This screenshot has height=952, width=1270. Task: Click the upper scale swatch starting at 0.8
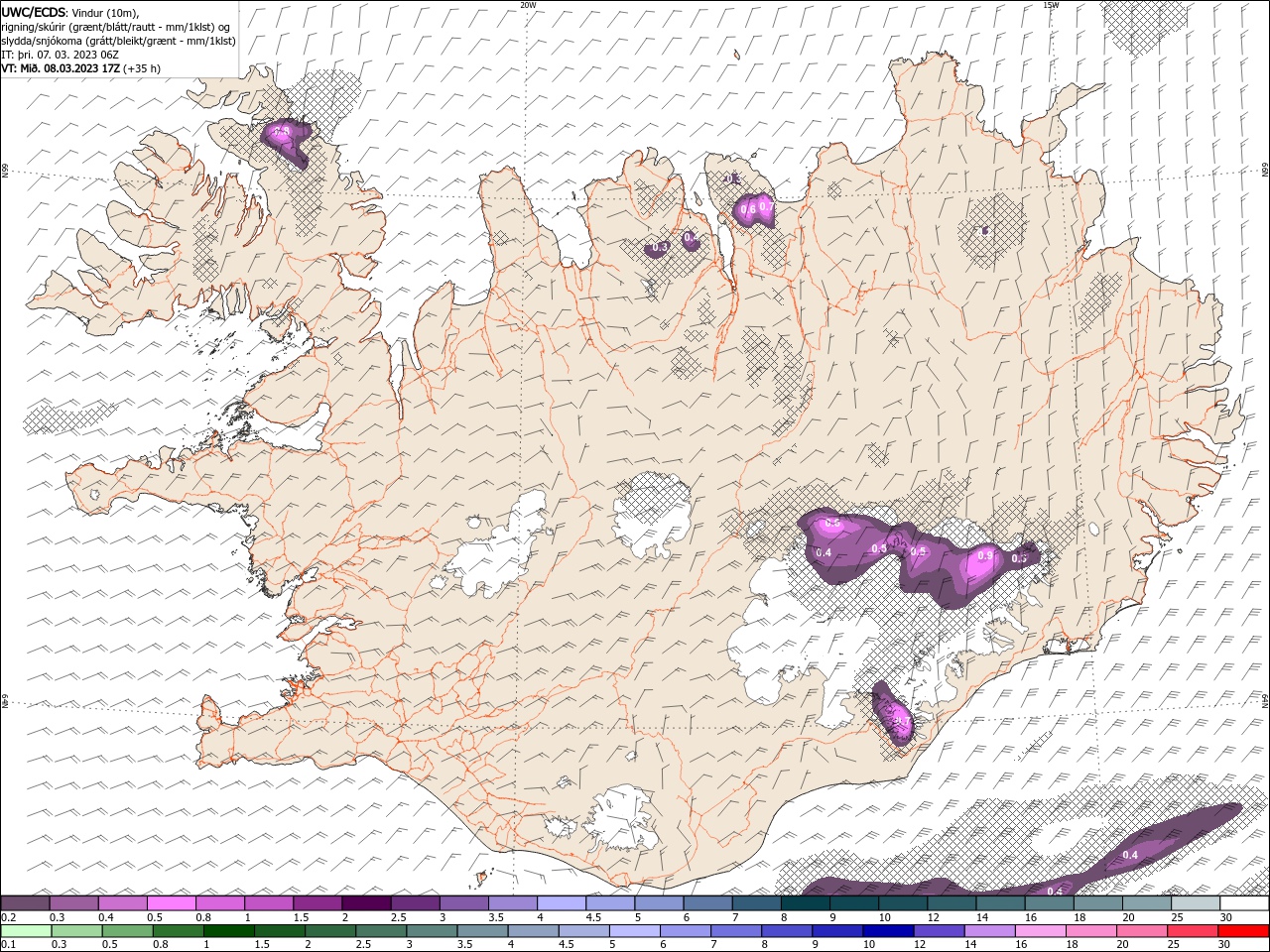click(x=219, y=903)
